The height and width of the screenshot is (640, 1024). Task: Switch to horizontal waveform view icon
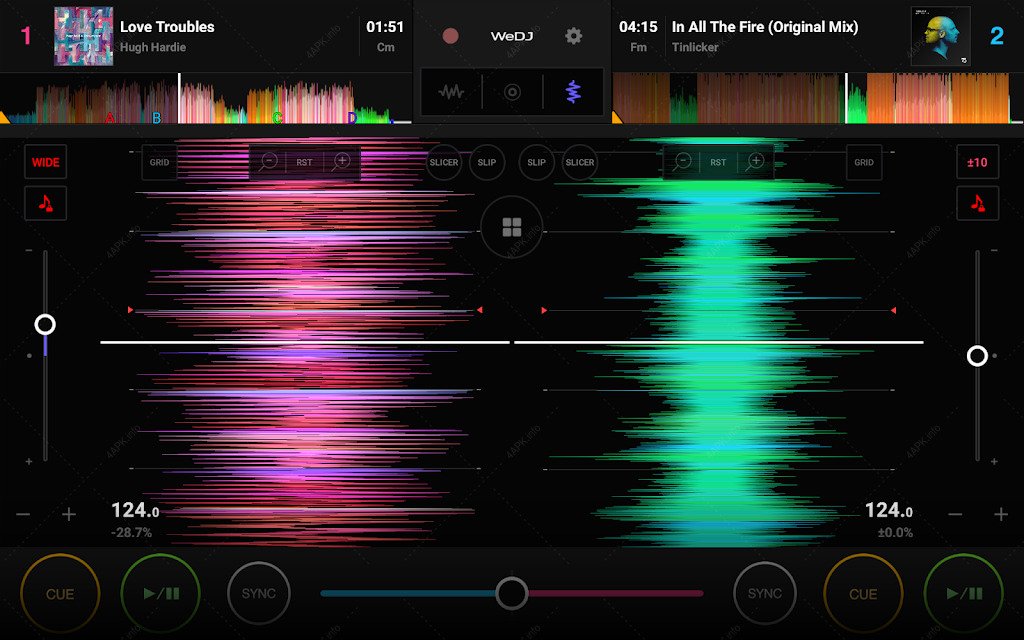[451, 92]
